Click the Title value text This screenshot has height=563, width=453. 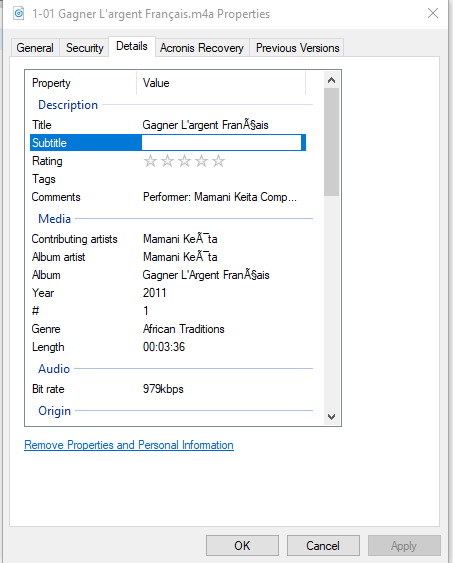click(x=206, y=125)
